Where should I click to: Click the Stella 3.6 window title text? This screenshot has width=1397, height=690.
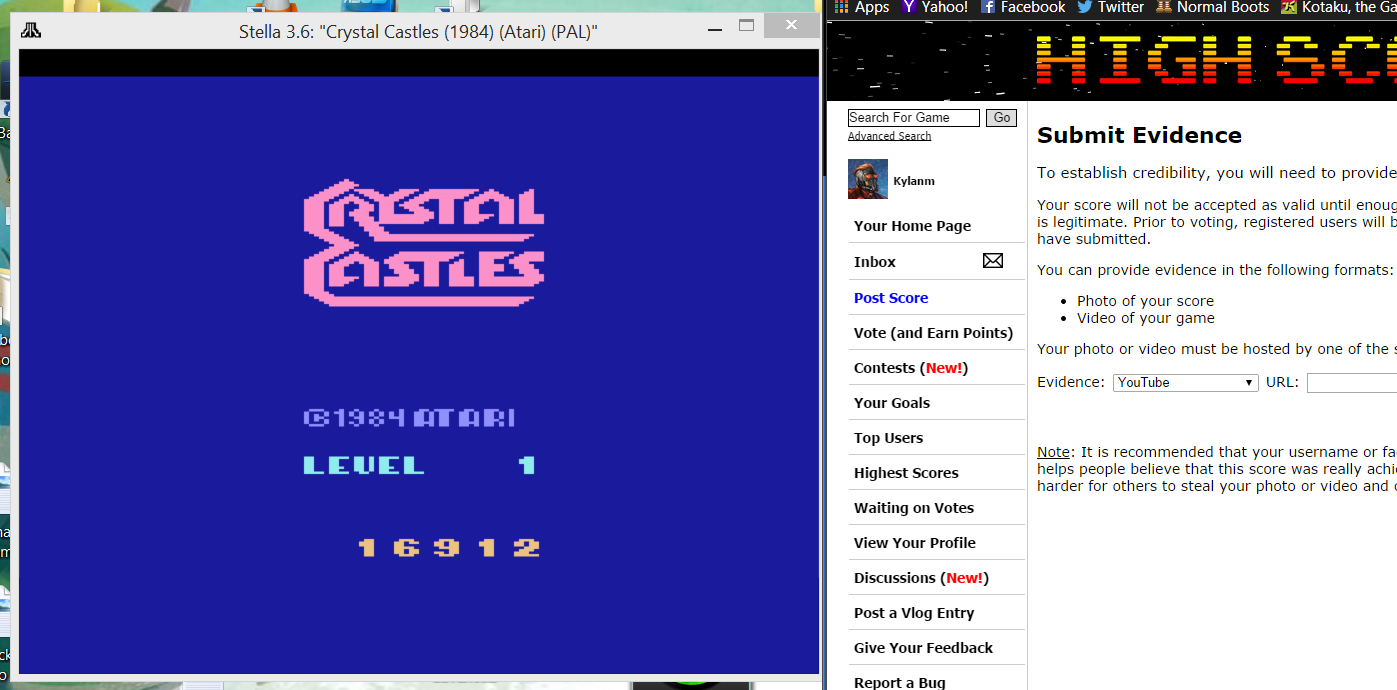[418, 32]
